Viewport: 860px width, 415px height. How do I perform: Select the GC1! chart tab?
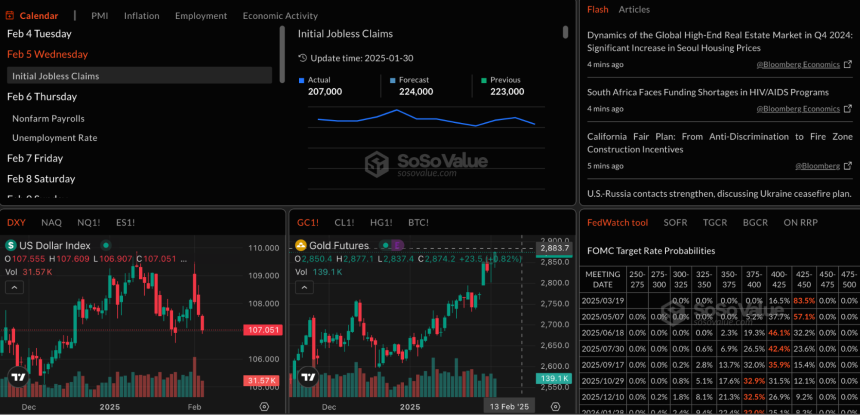(x=308, y=223)
